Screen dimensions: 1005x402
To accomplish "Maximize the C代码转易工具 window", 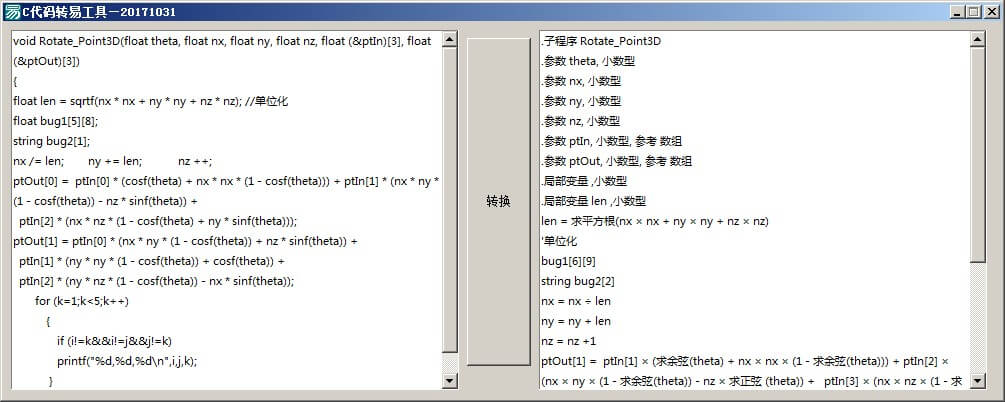I will (971, 12).
